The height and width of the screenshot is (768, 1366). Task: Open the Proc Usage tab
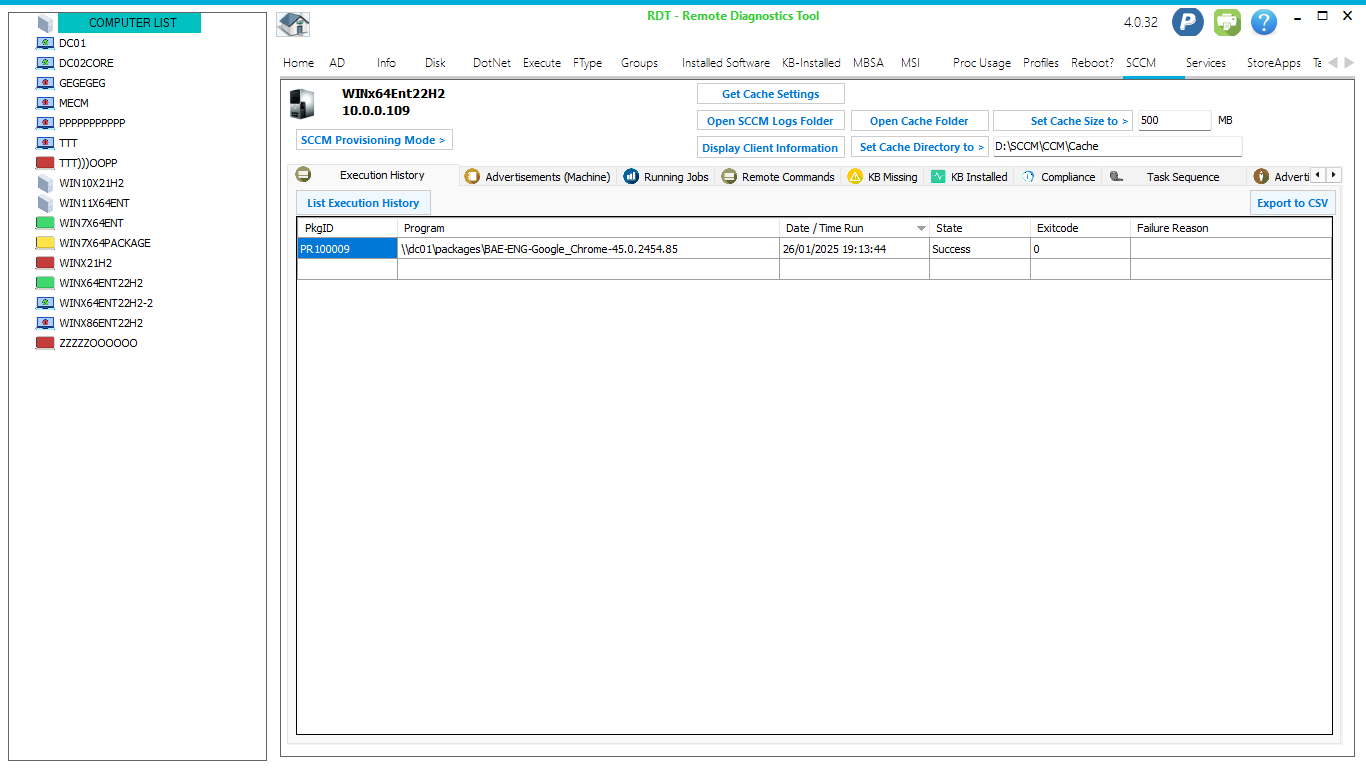[982, 62]
